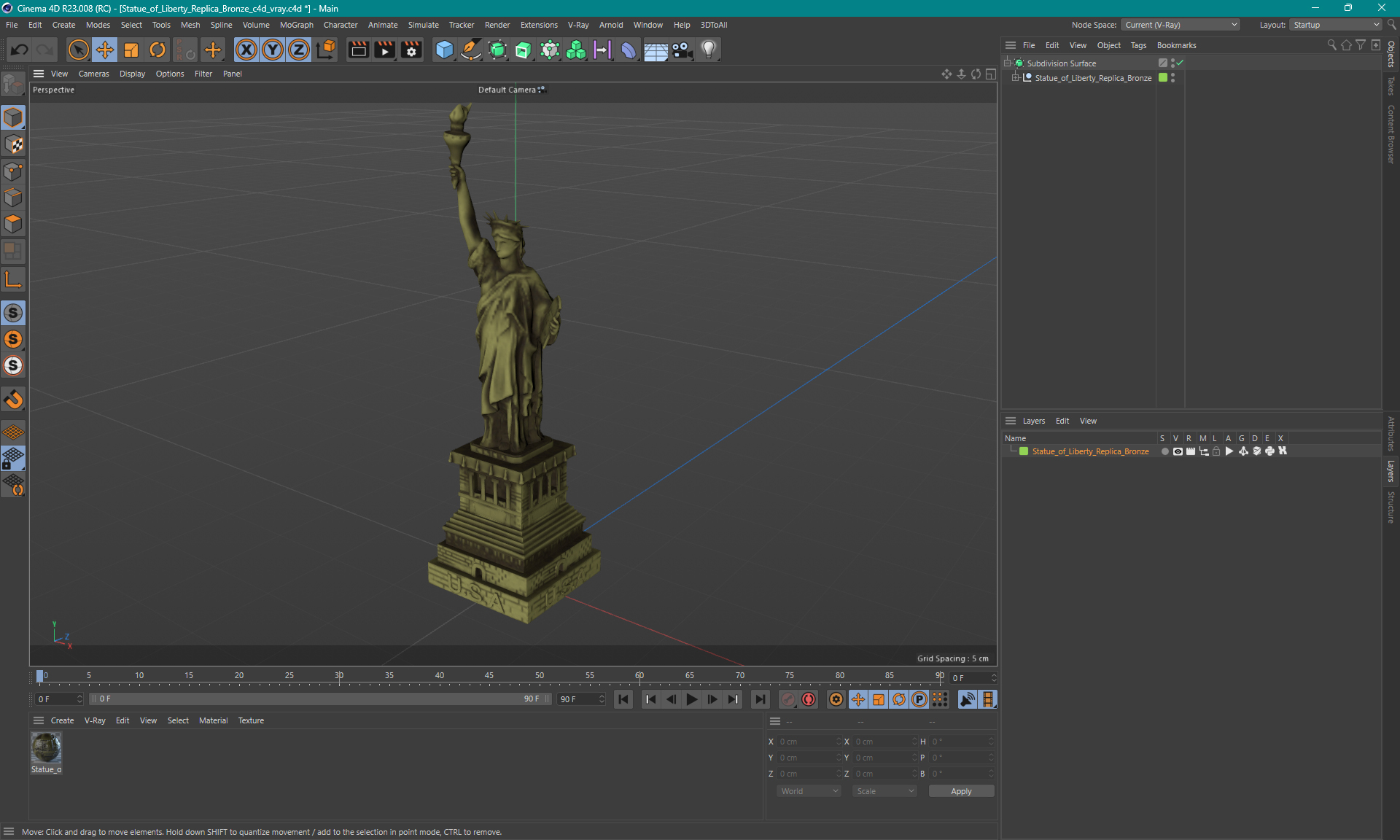The image size is (1400, 840).
Task: Collapse the Subdivision Surface tree item
Action: coord(1008,63)
